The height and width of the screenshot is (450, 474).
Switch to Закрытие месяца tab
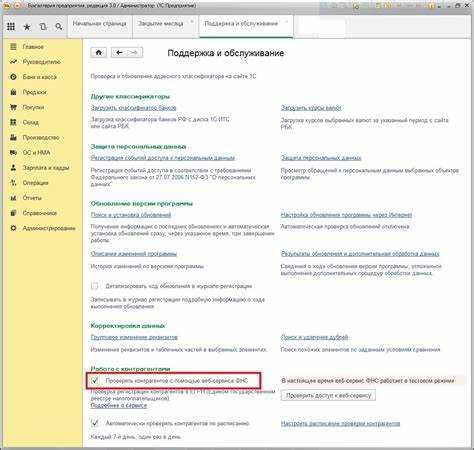pos(161,24)
